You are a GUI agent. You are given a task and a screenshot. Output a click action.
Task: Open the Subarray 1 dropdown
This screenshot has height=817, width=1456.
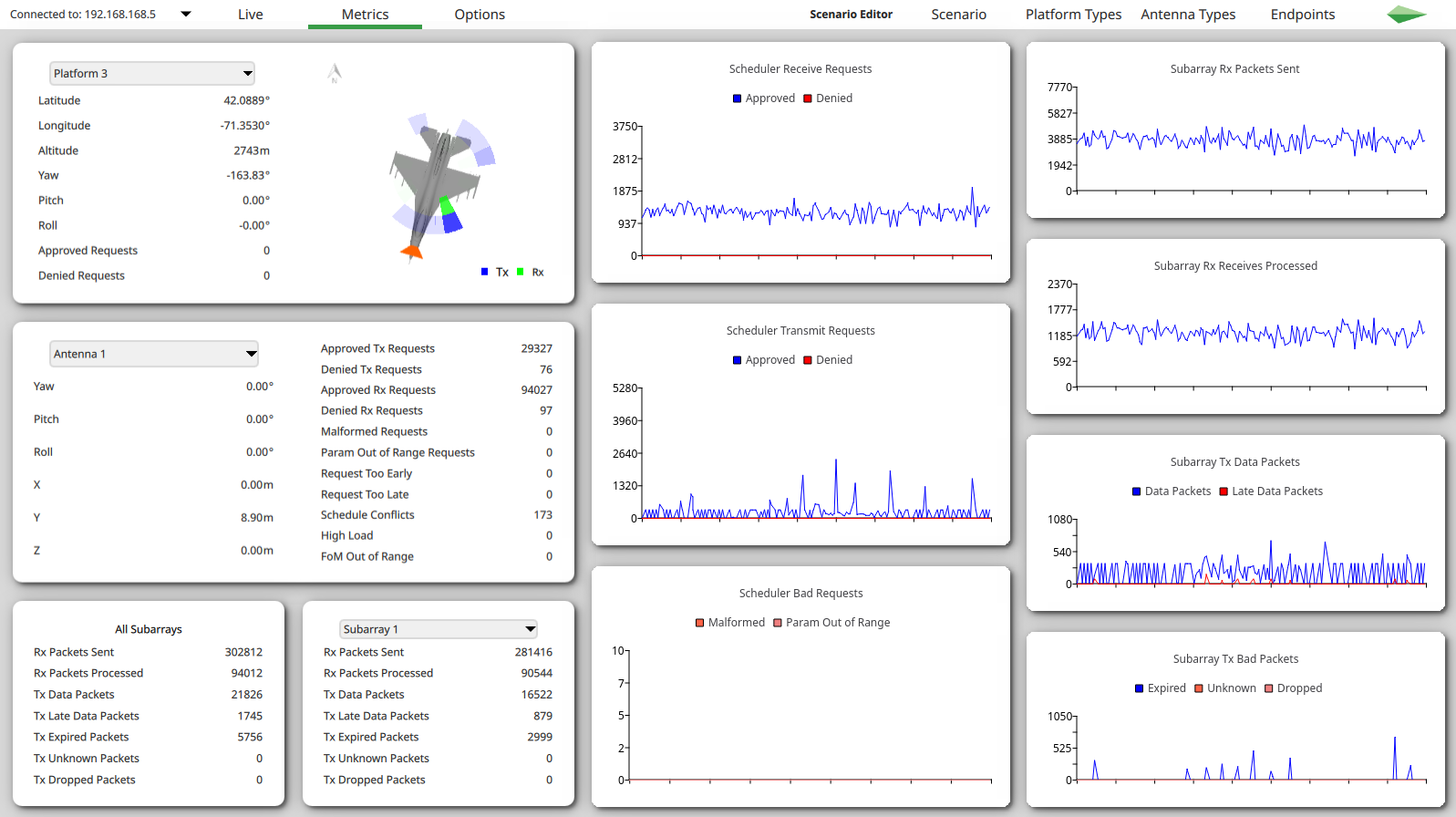click(438, 629)
